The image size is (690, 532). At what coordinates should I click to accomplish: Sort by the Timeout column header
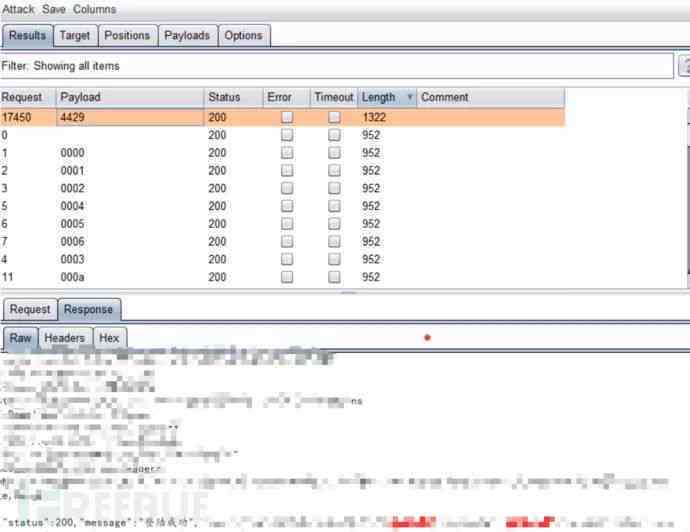point(334,97)
